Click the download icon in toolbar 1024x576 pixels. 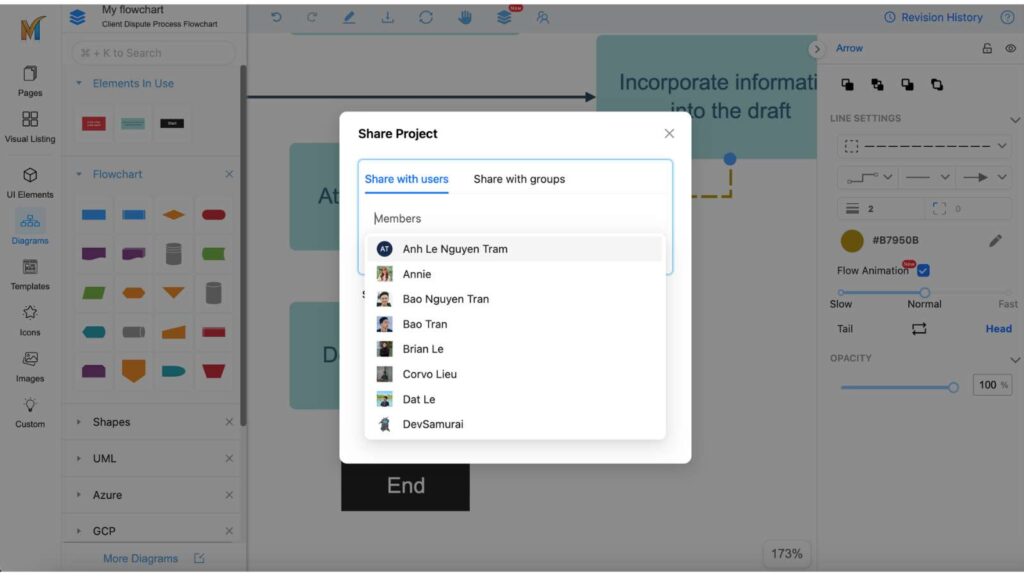pyautogui.click(x=387, y=17)
